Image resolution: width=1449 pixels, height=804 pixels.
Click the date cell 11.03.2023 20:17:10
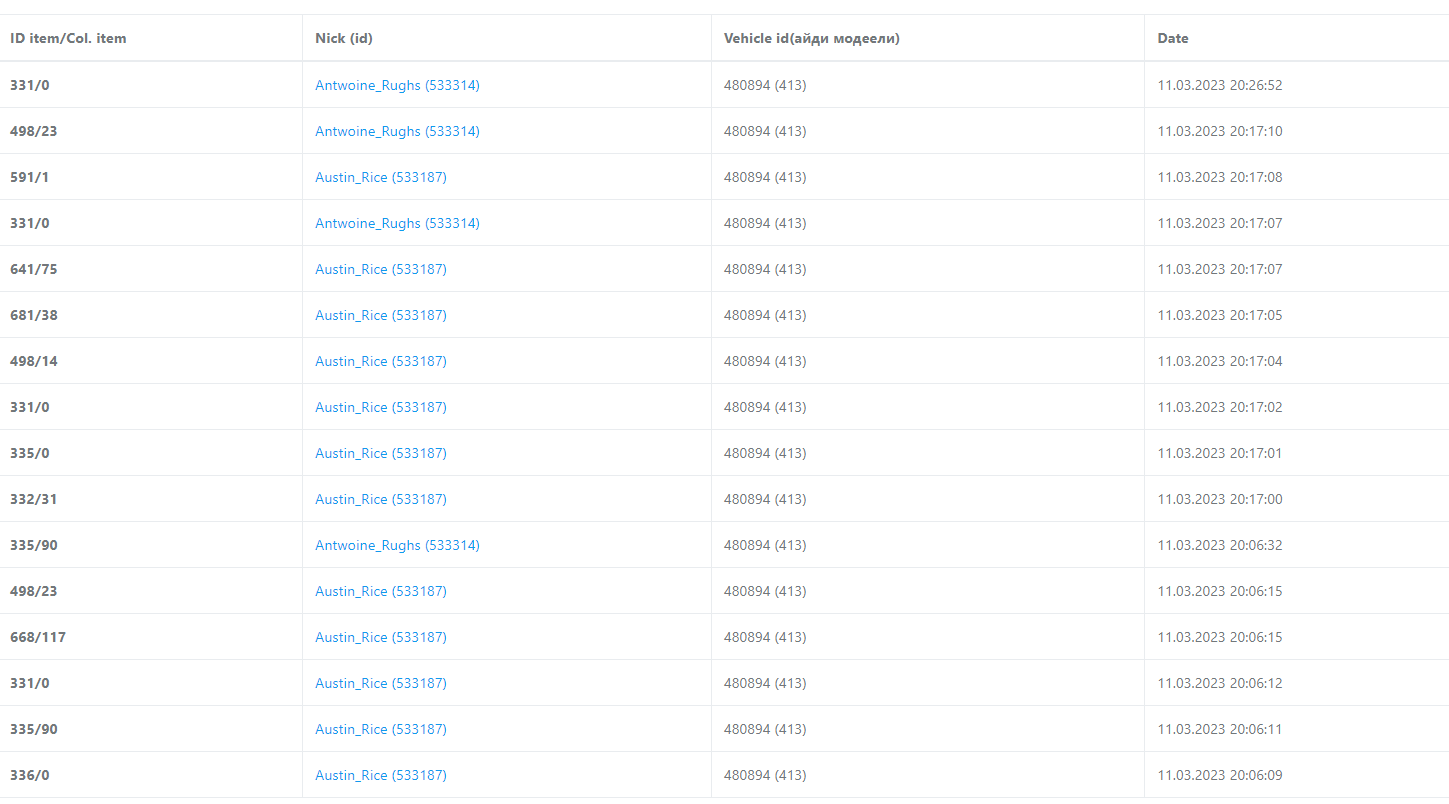pos(1219,132)
